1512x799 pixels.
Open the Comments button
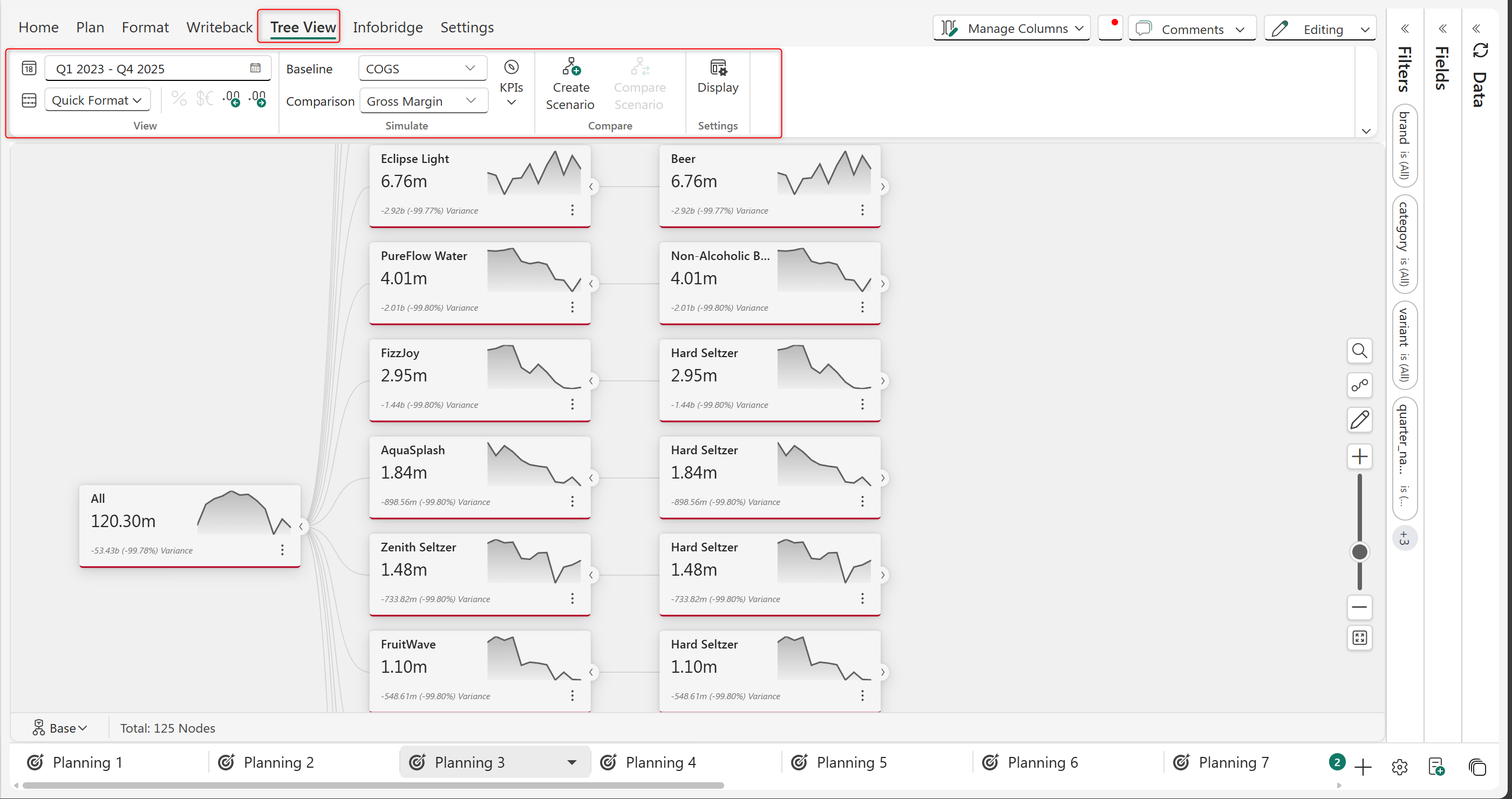[1191, 29]
